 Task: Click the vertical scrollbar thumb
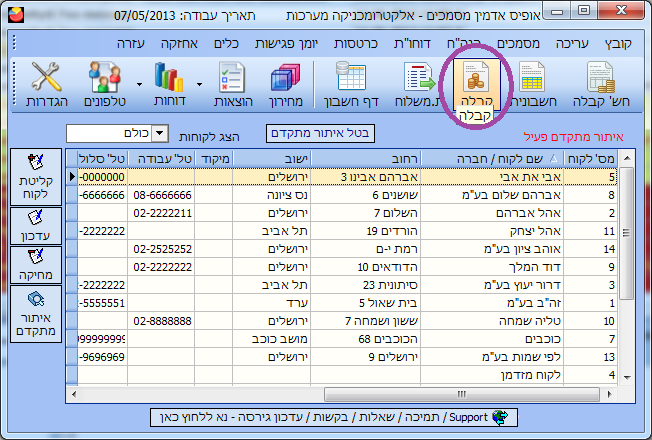click(626, 232)
